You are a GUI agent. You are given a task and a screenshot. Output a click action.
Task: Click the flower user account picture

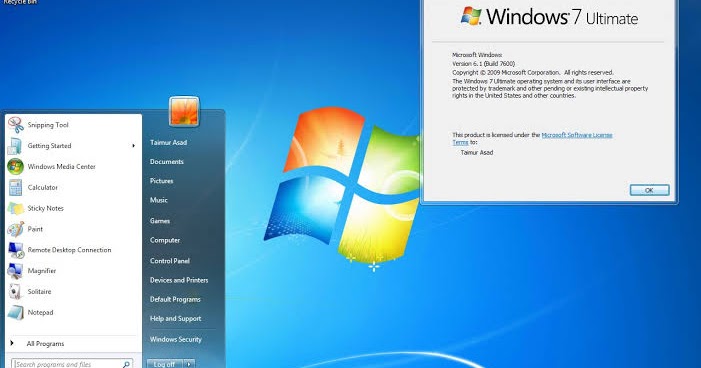click(x=184, y=111)
